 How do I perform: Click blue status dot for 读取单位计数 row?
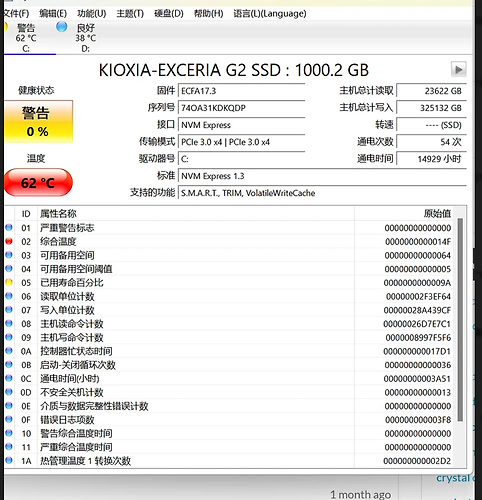(9, 296)
